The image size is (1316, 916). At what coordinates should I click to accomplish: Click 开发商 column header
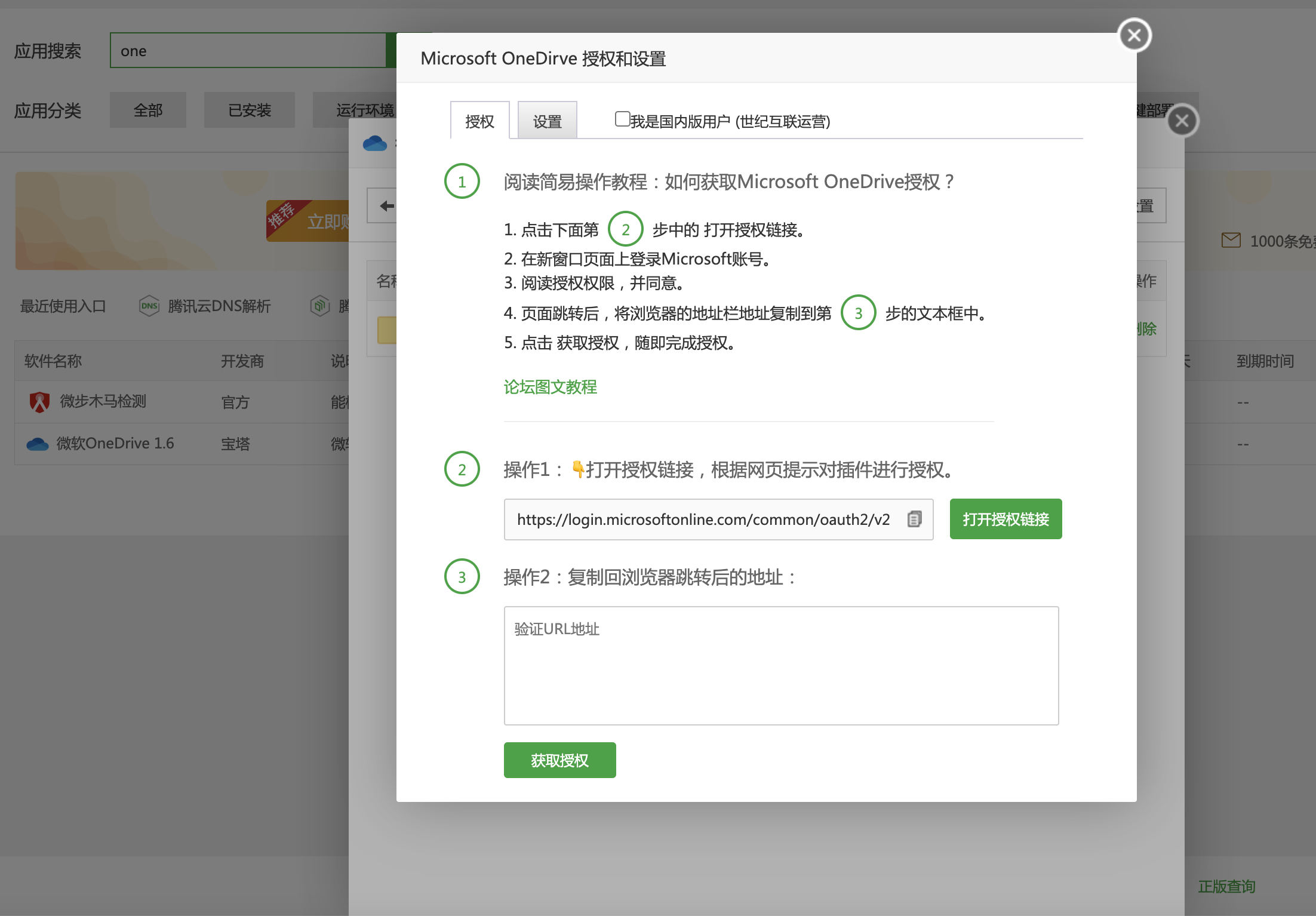pos(242,361)
